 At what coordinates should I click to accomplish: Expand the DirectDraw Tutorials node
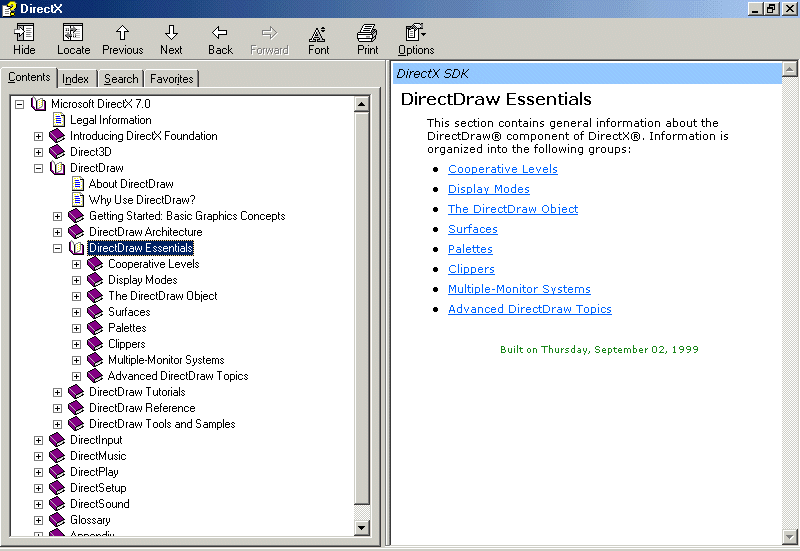coord(58,392)
